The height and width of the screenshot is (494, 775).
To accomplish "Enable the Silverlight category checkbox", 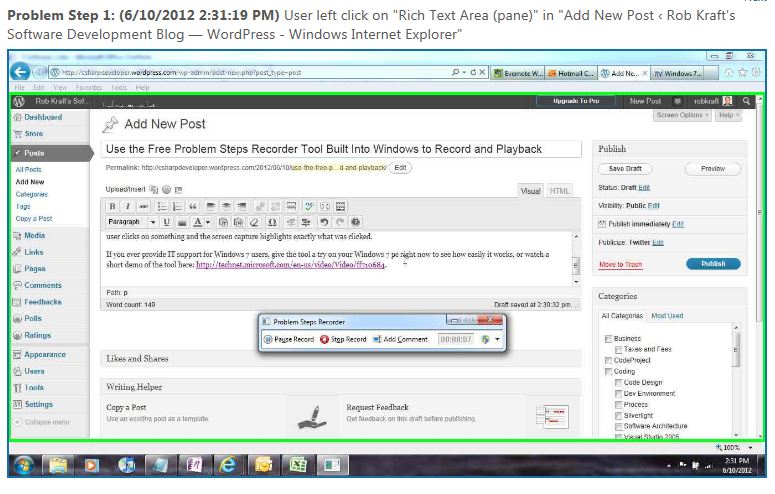I will coord(616,415).
